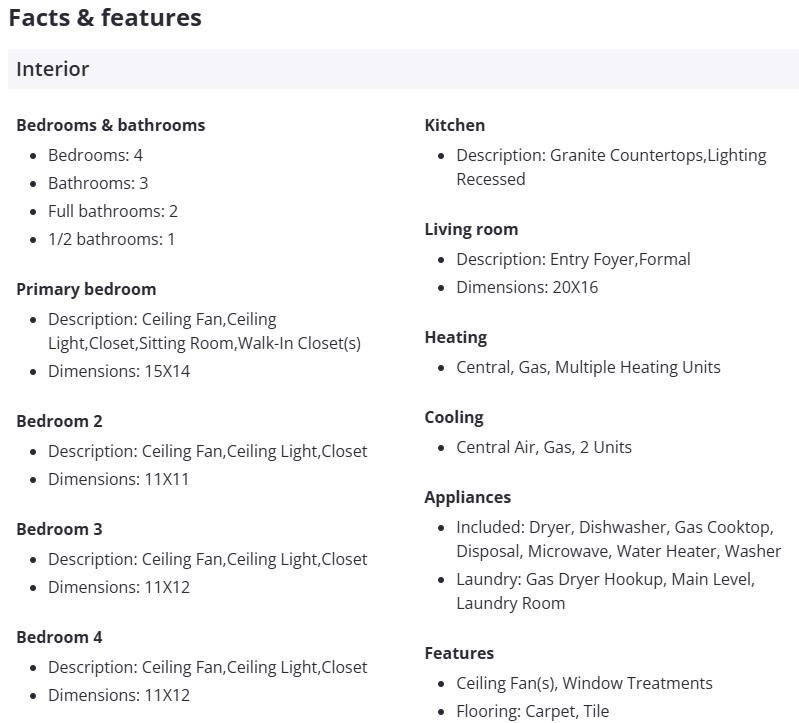Click the Heating subheading
Screen dimensions: 799x723
pyautogui.click(x=455, y=337)
